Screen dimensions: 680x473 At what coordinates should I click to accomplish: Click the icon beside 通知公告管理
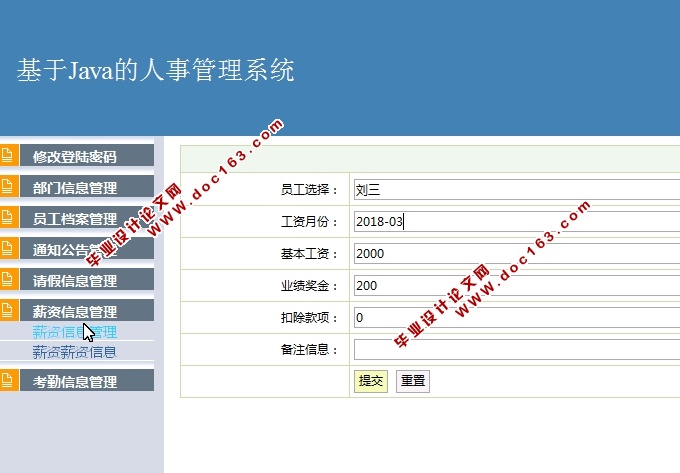pyautogui.click(x=8, y=248)
